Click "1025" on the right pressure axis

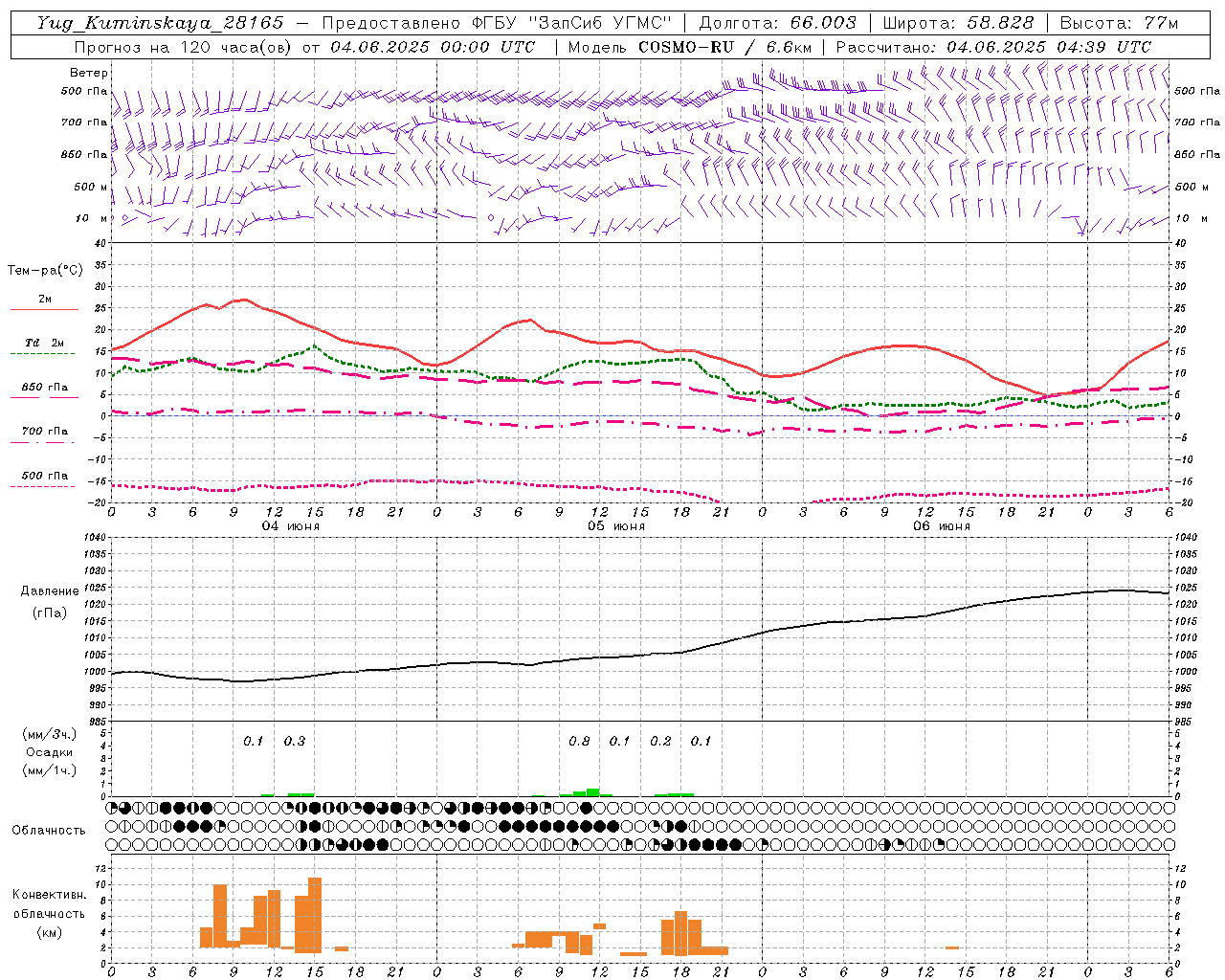(x=1185, y=588)
